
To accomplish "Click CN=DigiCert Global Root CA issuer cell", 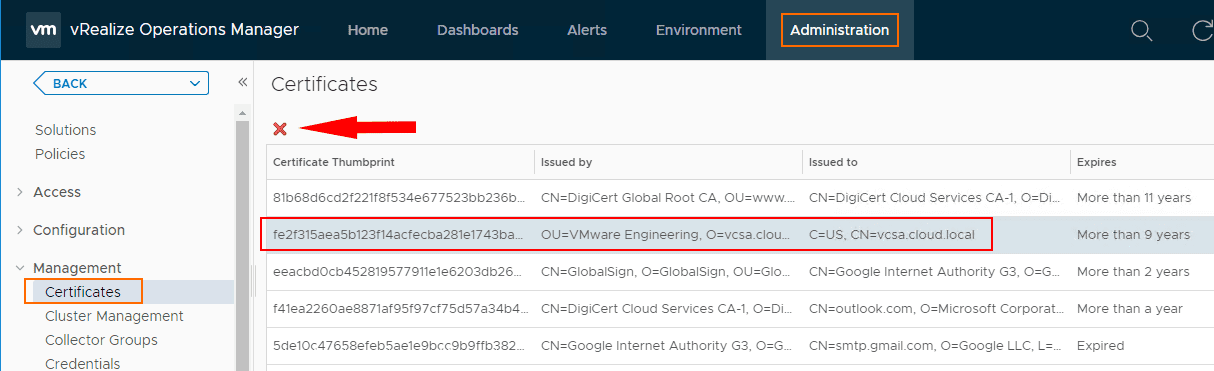I will pos(668,197).
